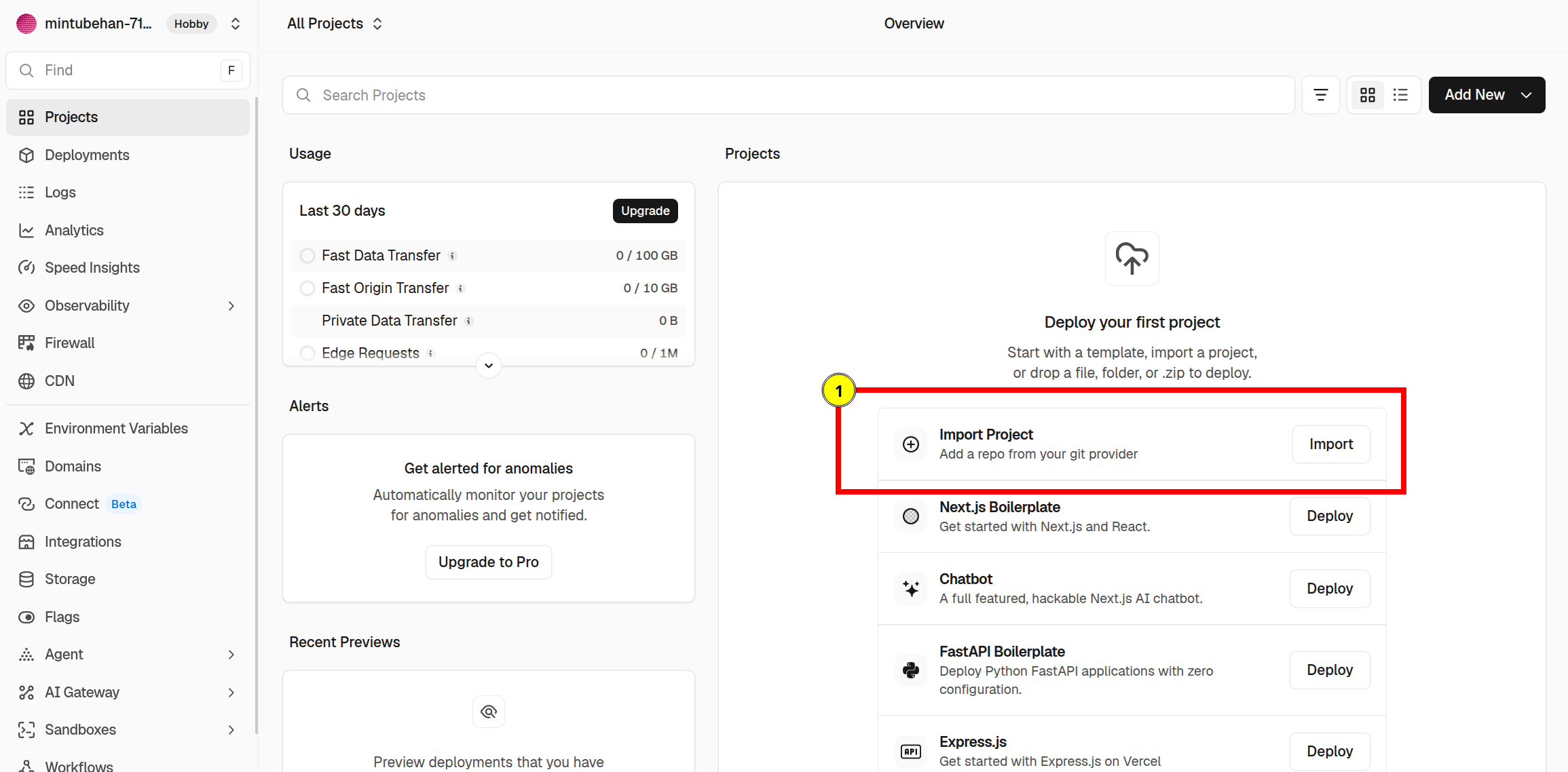Switch to grid view
The image size is (1568, 772).
click(x=1367, y=95)
